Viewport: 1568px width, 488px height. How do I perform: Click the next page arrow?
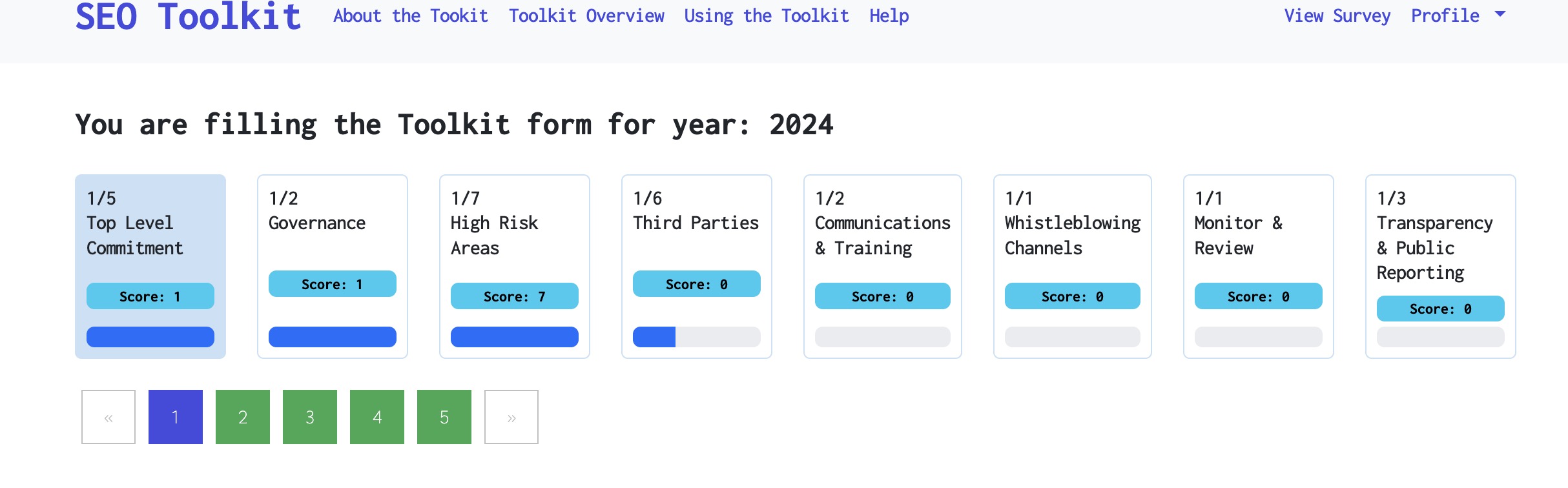click(x=511, y=417)
